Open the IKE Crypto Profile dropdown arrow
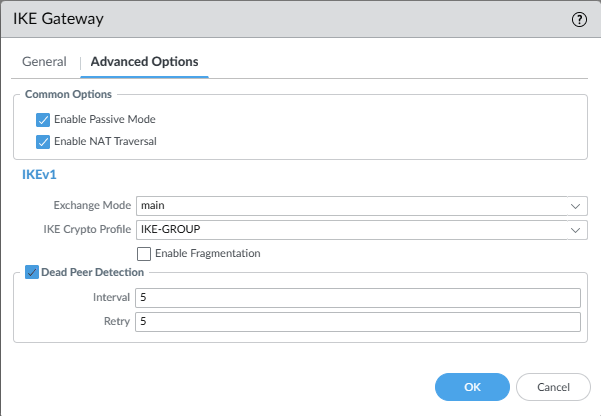 [x=575, y=230]
